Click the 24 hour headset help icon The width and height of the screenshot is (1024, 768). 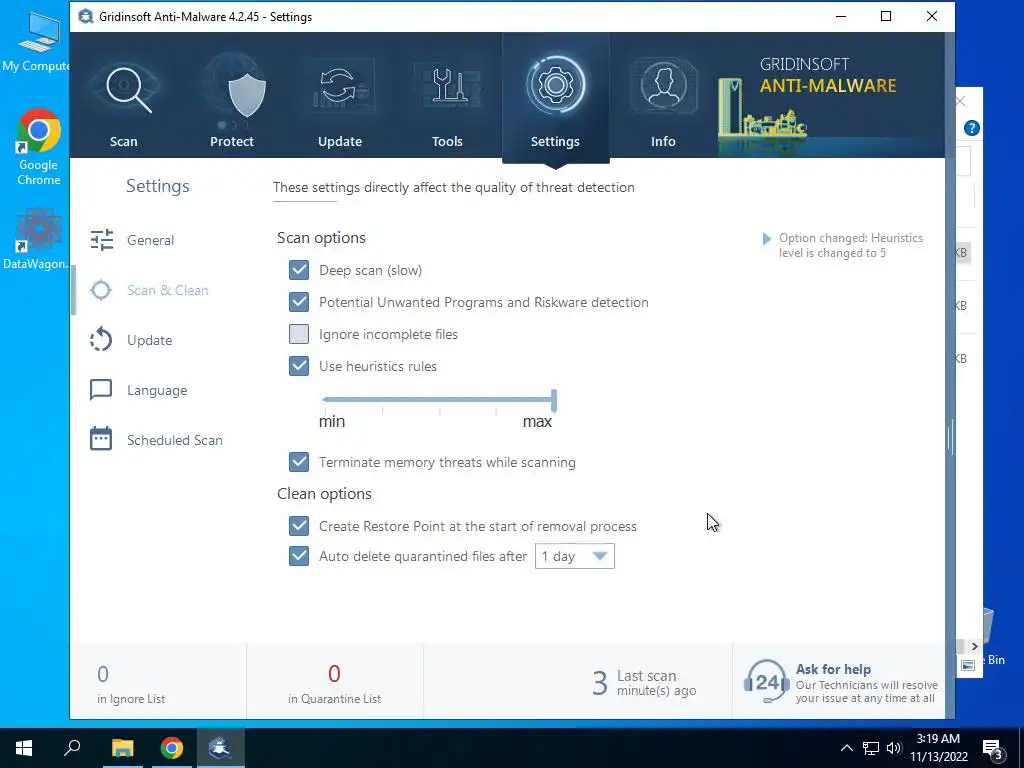click(x=767, y=682)
